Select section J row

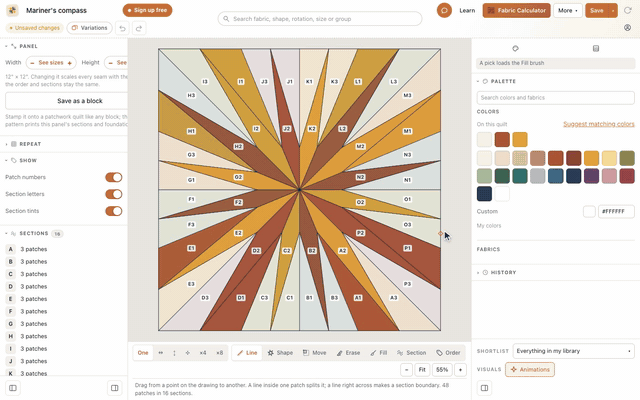point(64,361)
